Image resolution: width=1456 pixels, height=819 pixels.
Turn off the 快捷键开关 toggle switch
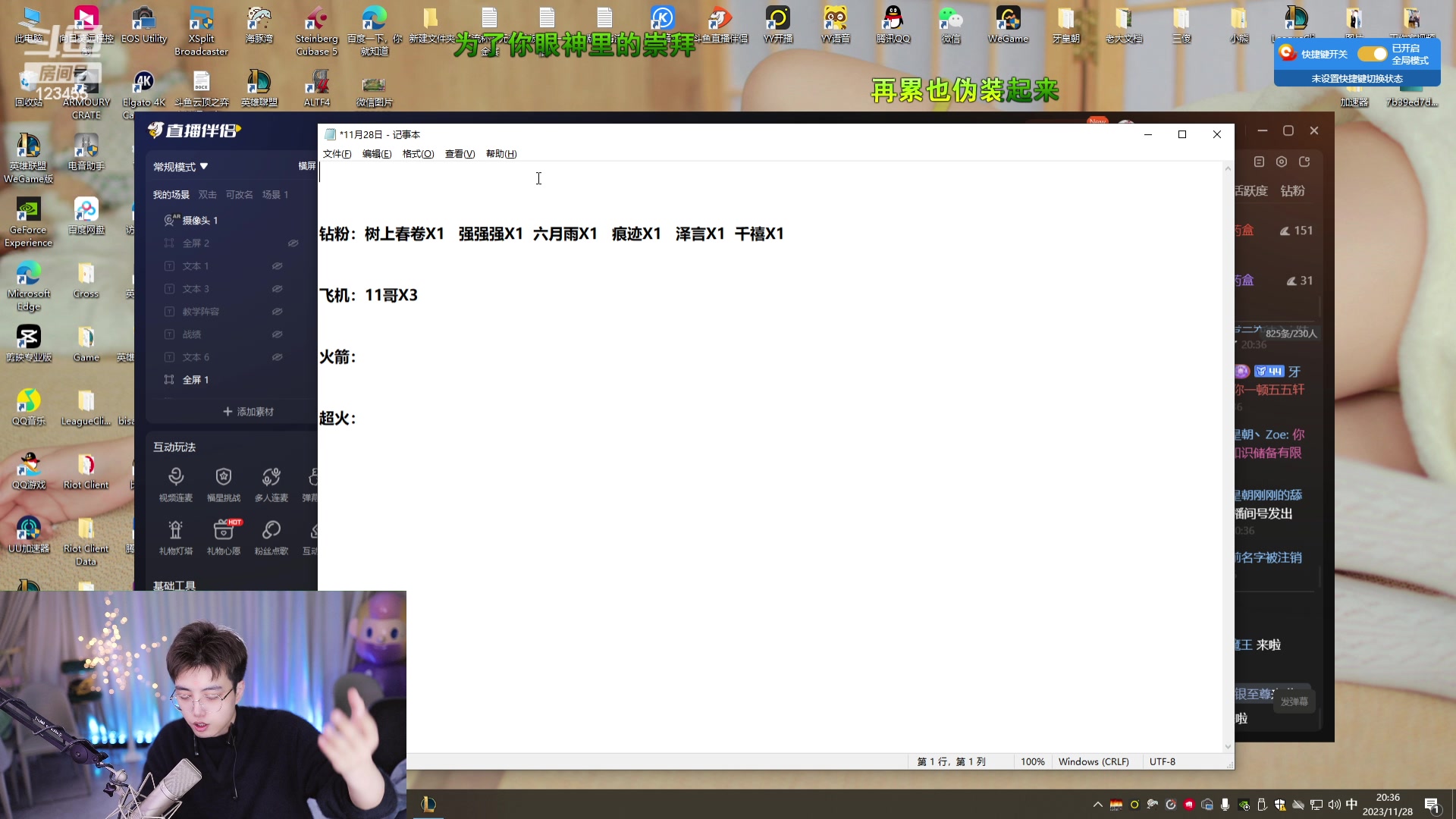[1372, 54]
